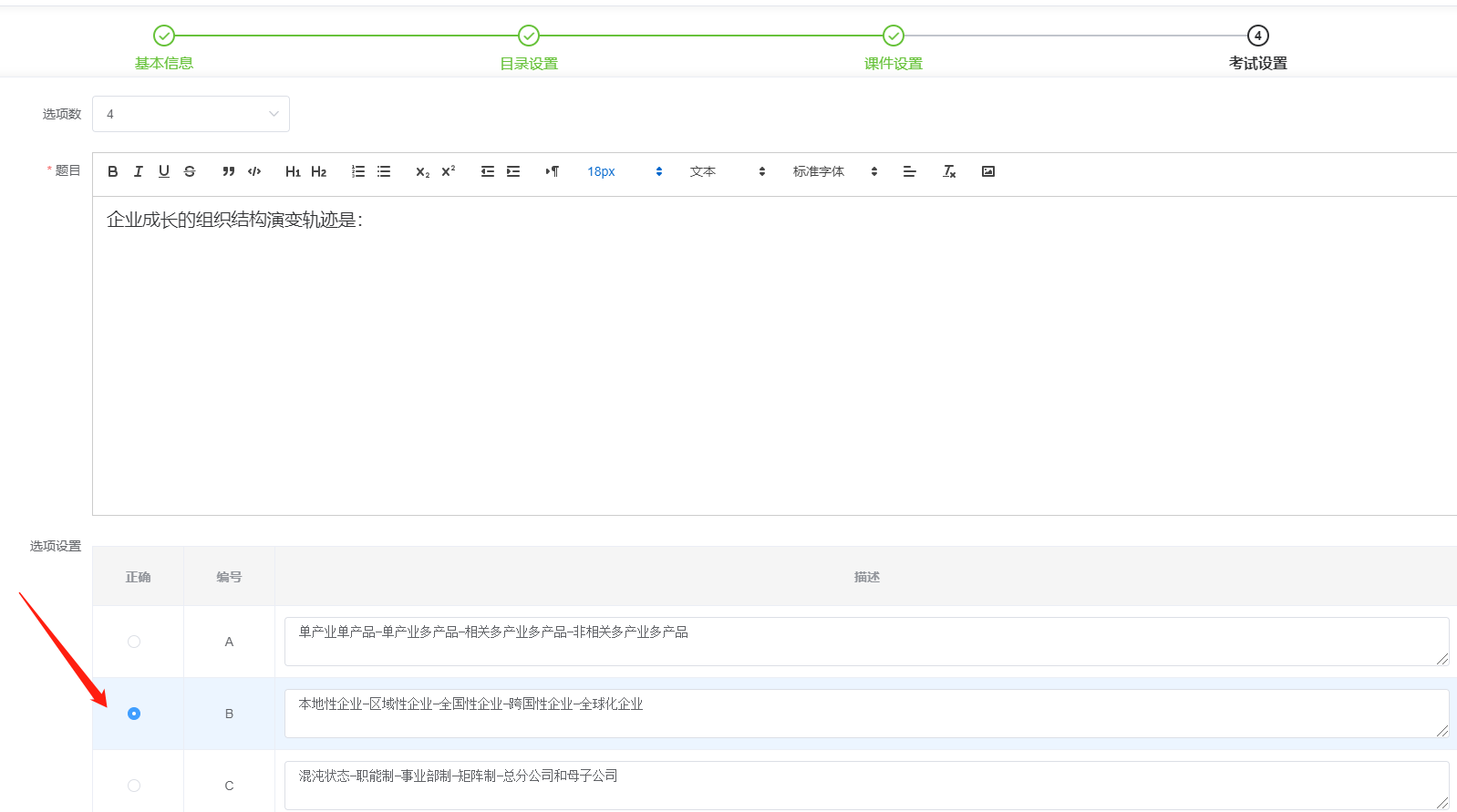Toggle bold formatting in editor toolbar
Screen dimensions: 1457x812
point(113,171)
